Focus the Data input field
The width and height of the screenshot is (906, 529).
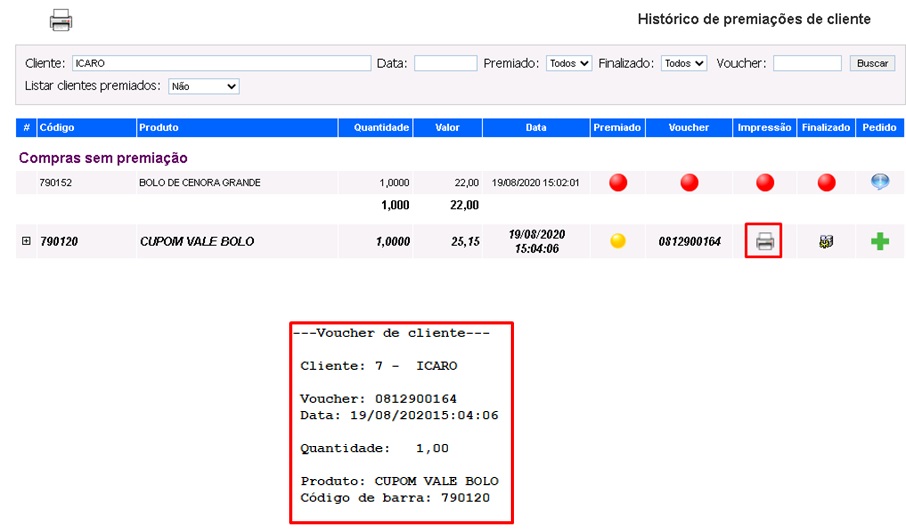pos(445,63)
